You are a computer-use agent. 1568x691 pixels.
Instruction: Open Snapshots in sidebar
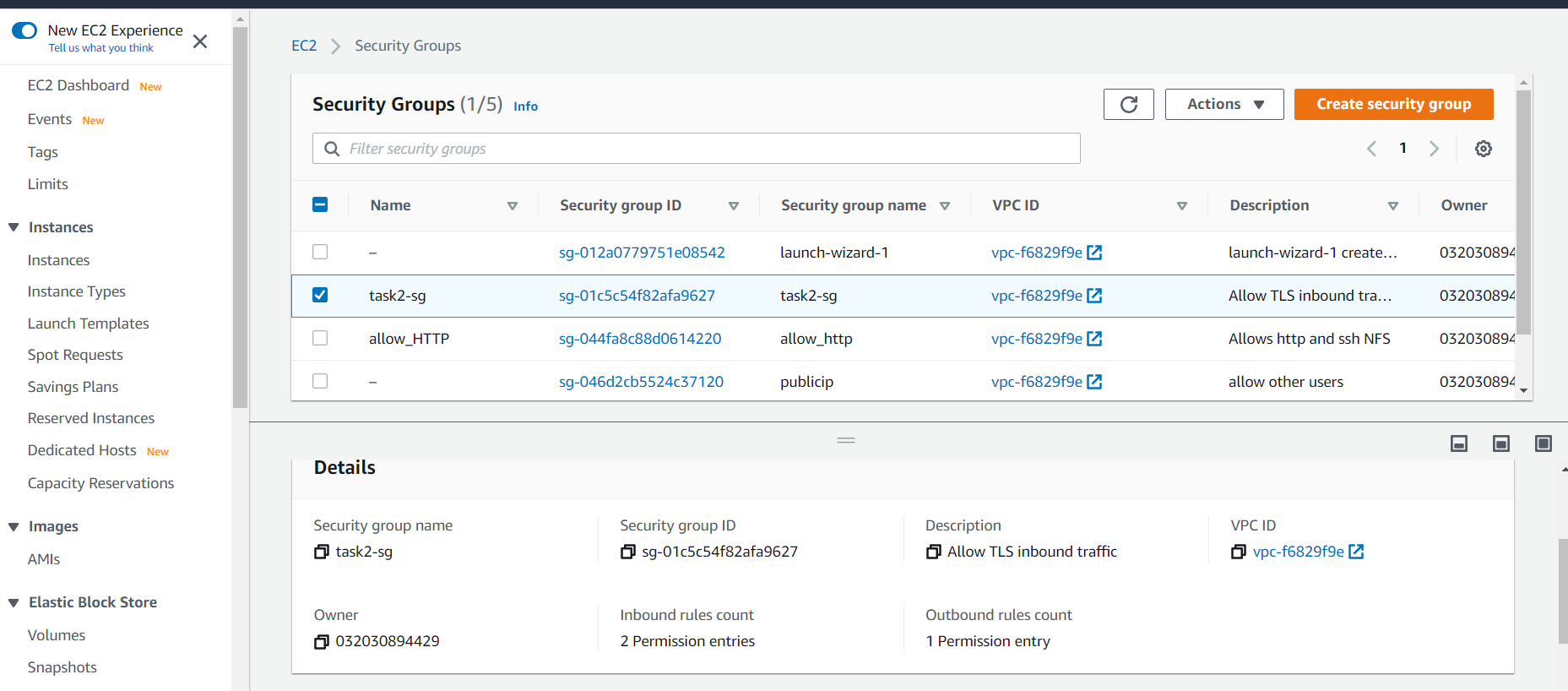coord(62,667)
